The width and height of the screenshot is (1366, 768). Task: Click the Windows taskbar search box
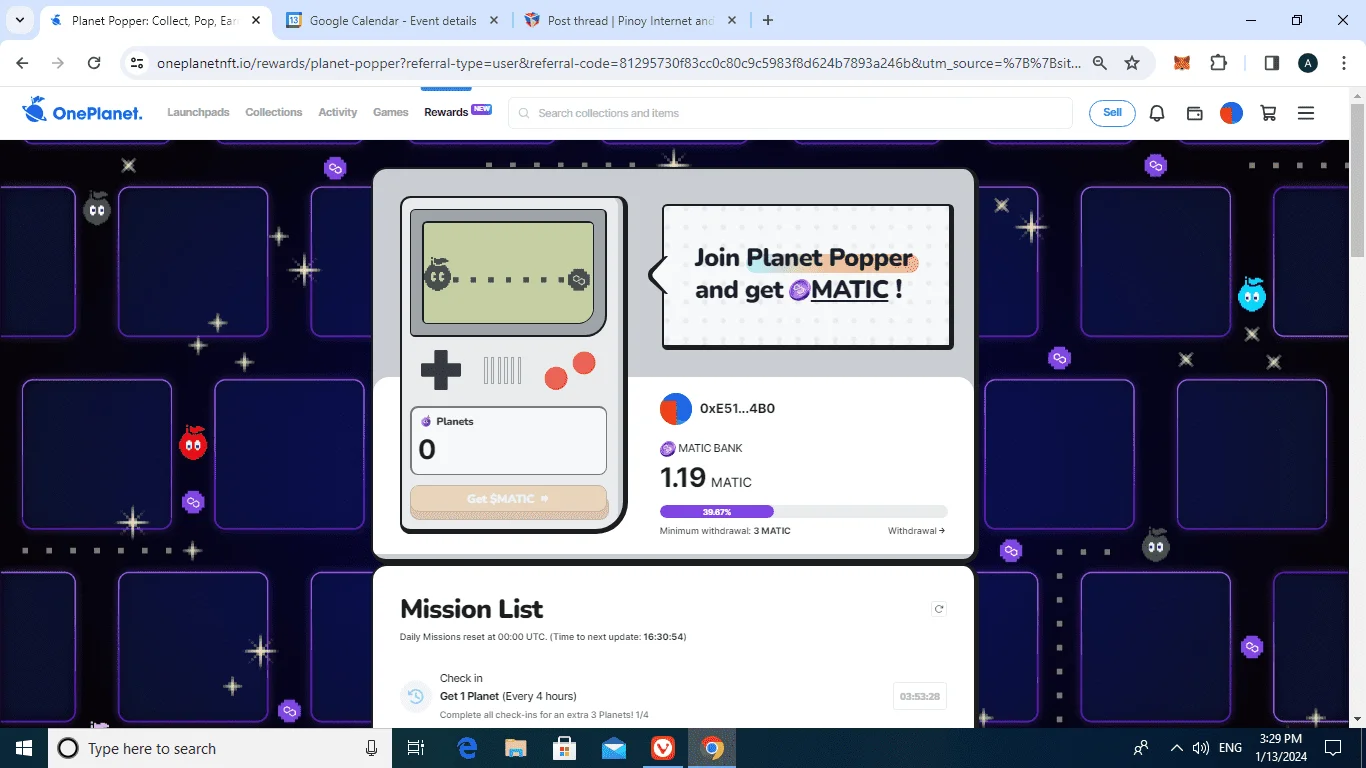click(218, 748)
